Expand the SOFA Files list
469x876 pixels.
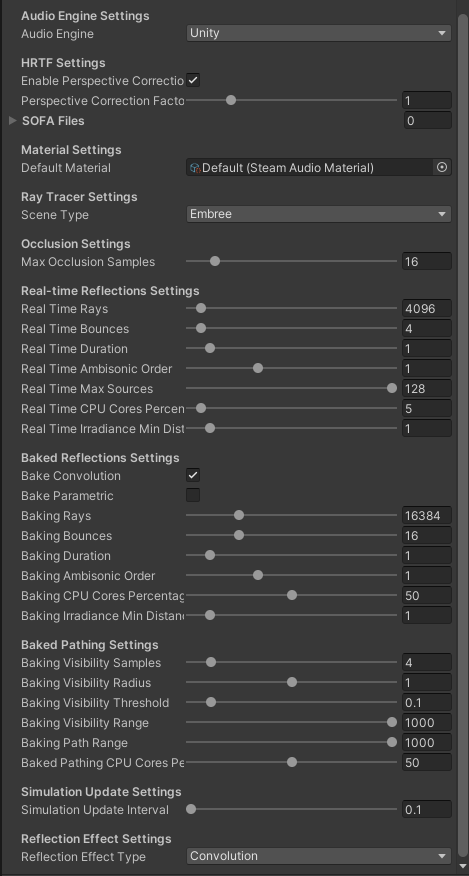click(13, 121)
